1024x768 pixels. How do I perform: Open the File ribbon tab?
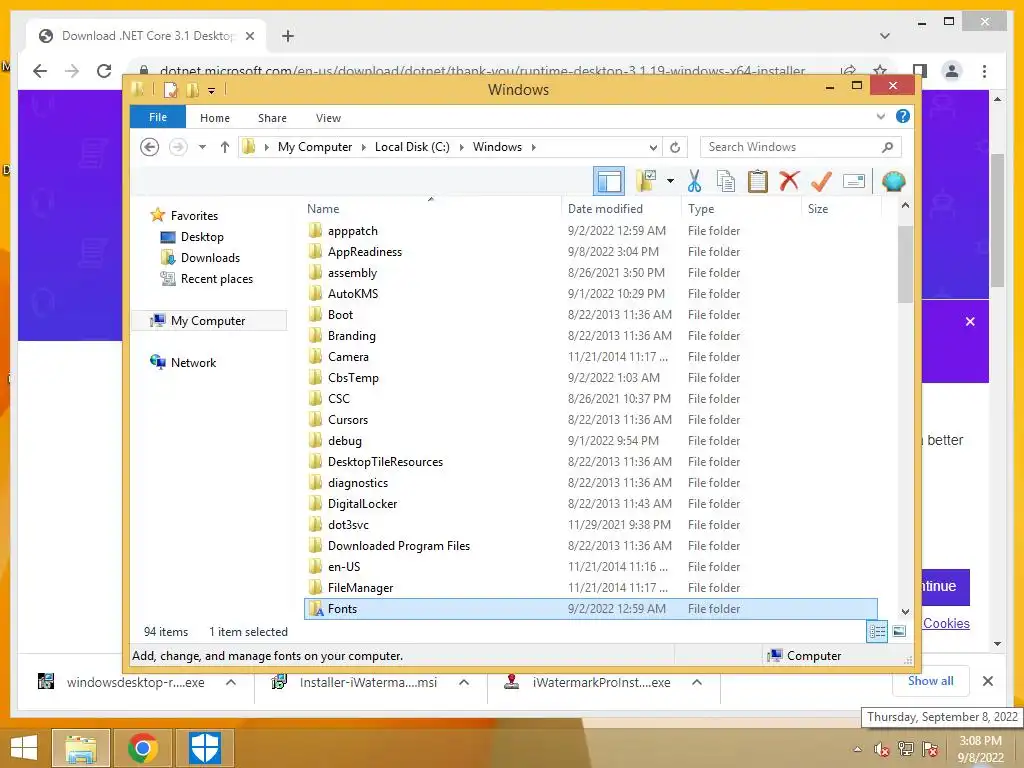point(158,117)
